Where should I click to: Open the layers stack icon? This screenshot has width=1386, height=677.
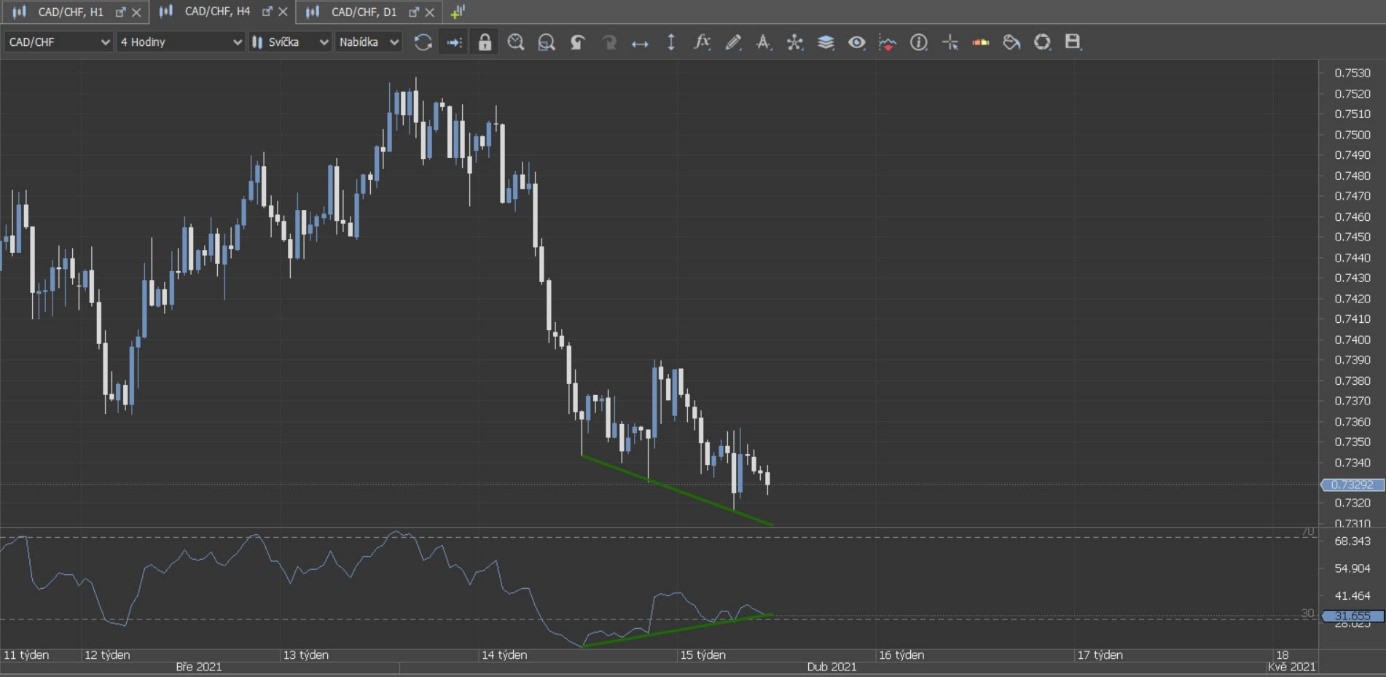[826, 42]
